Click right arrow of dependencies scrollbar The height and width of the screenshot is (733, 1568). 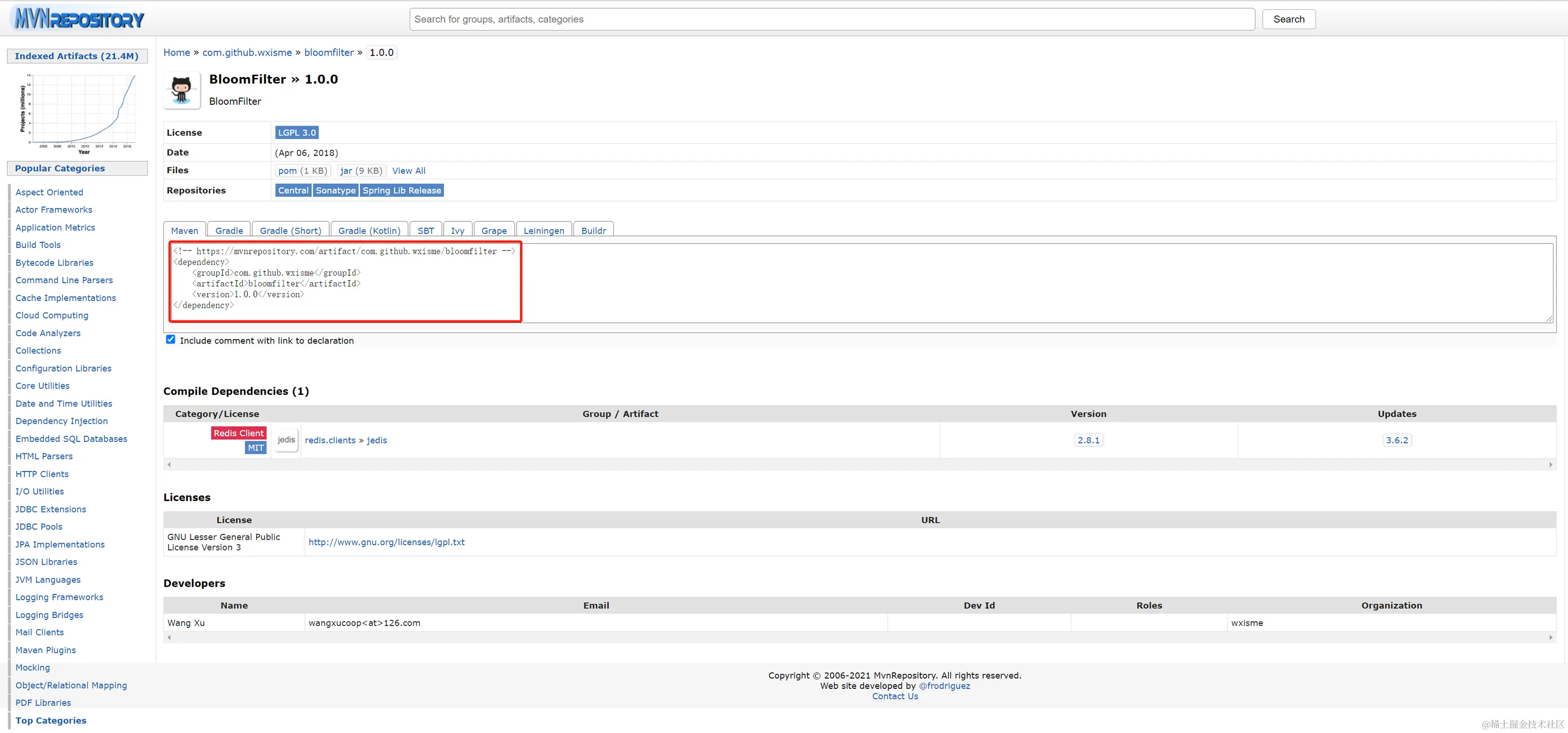(1550, 464)
